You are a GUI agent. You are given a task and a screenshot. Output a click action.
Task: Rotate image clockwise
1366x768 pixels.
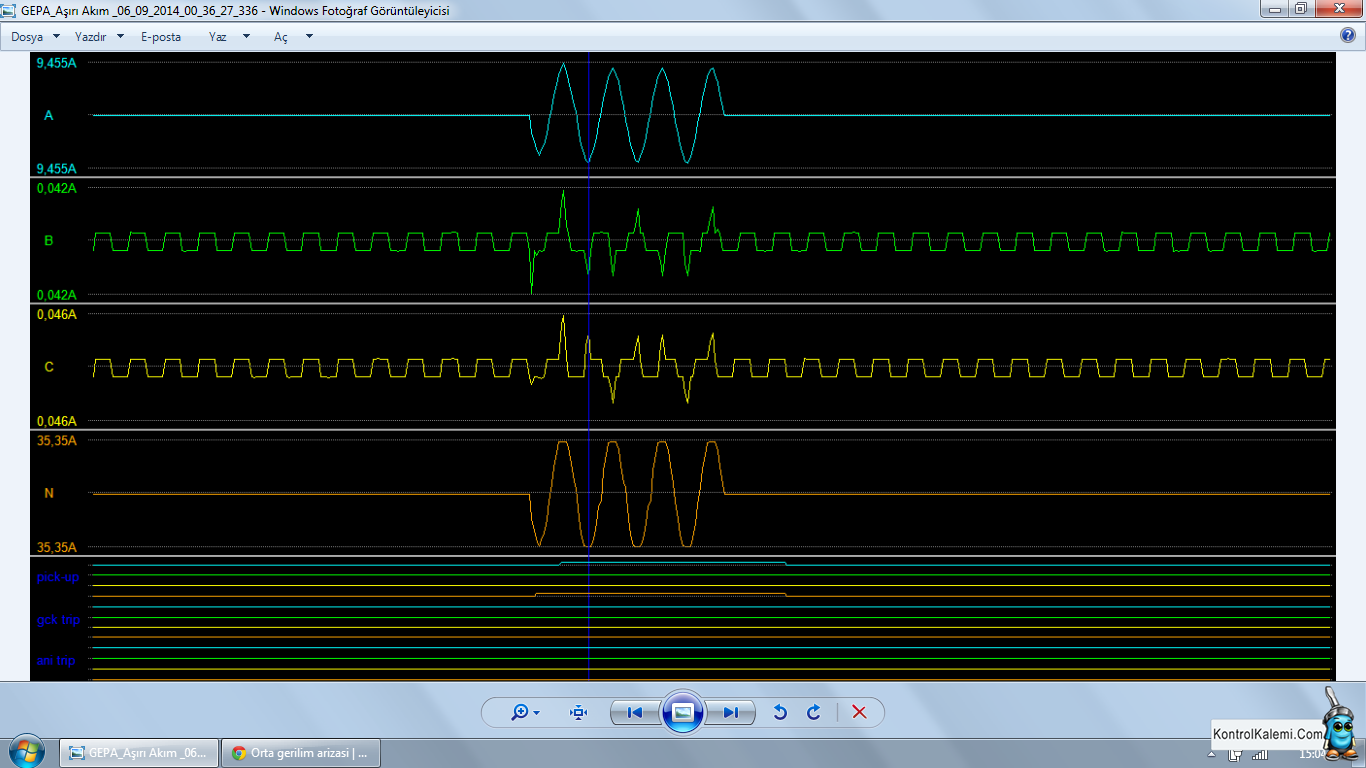click(x=814, y=712)
